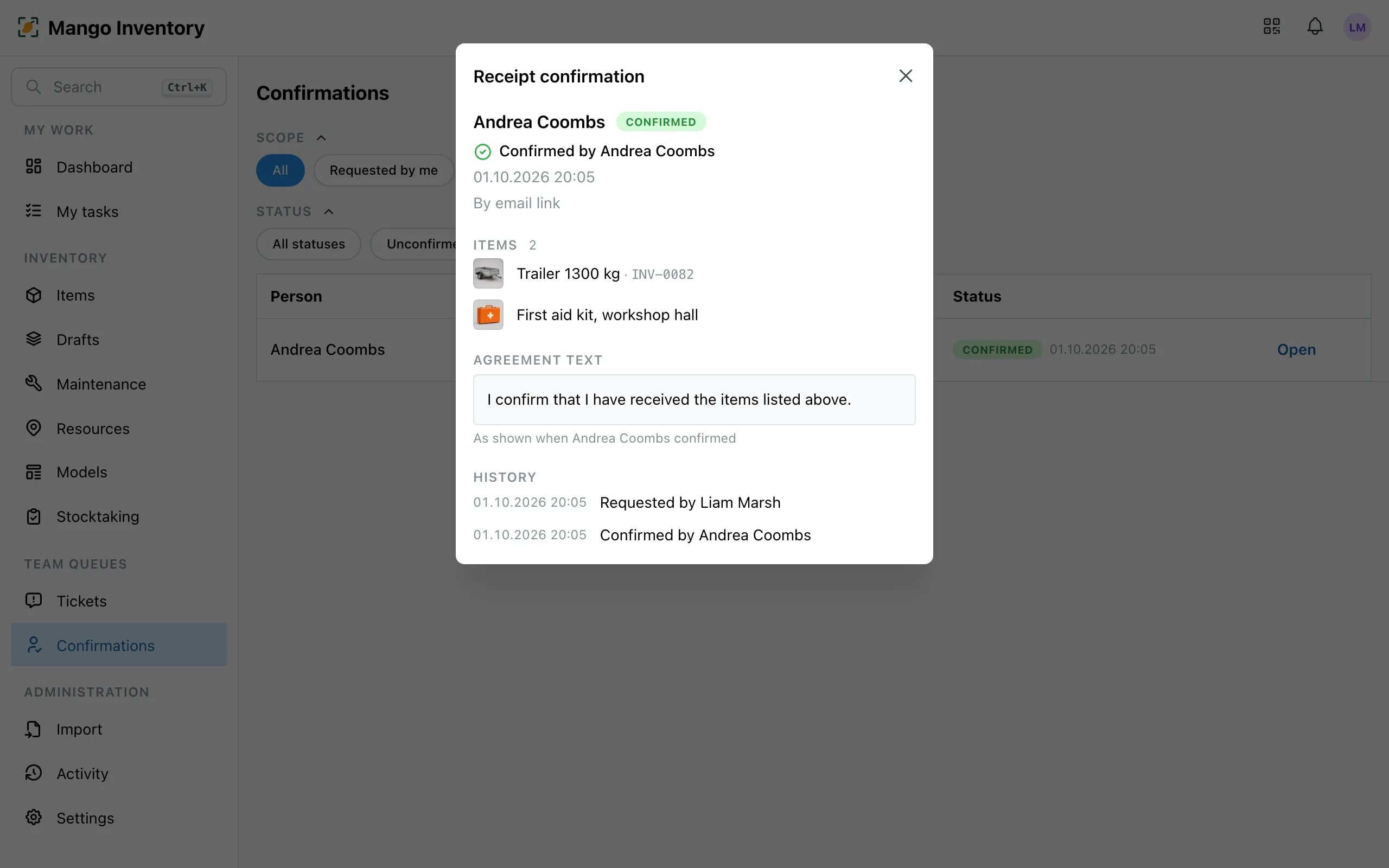Open My tasks in sidebar
This screenshot has width=1389, height=868.
pos(119,211)
